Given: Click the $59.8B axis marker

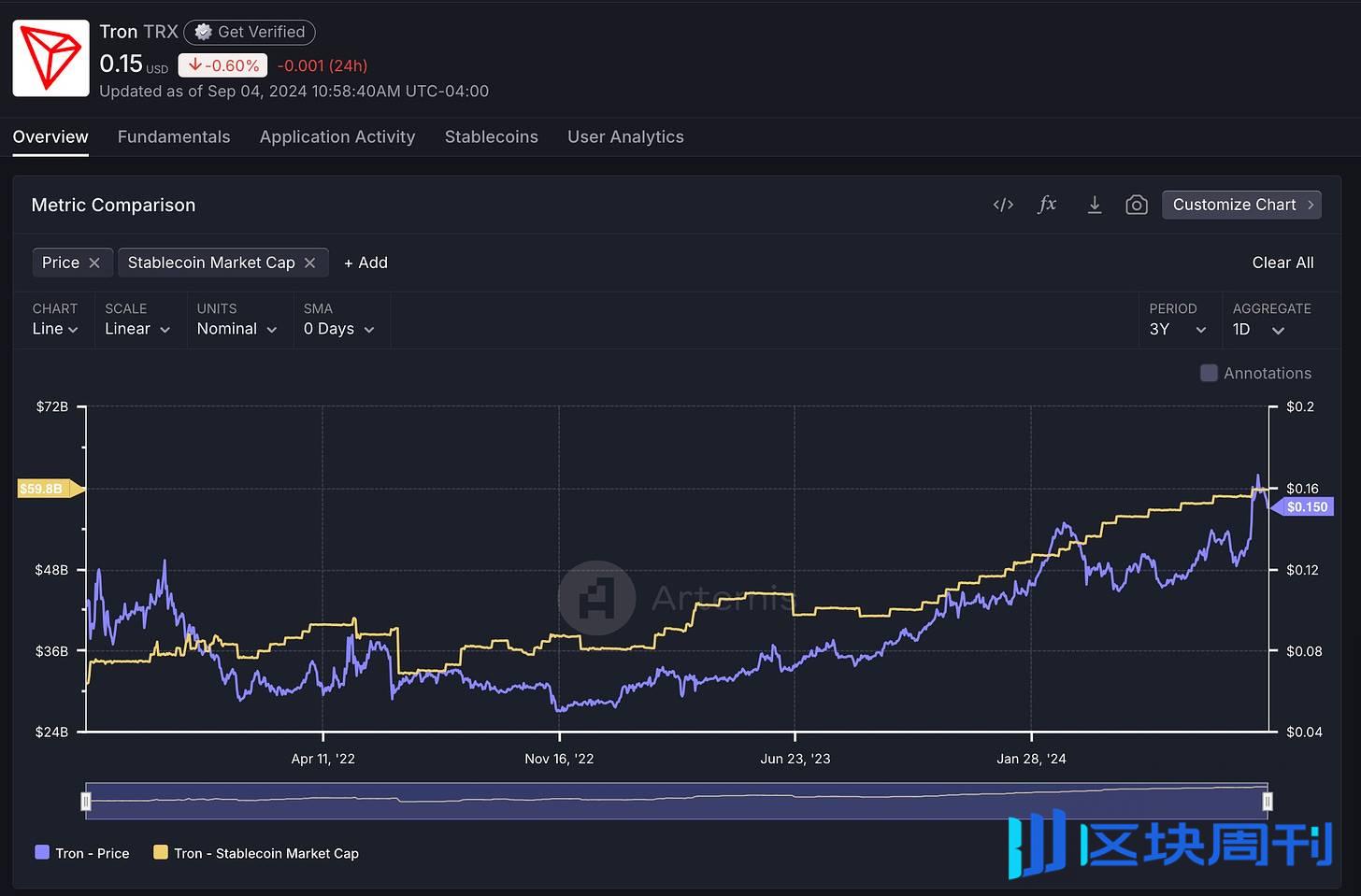Looking at the screenshot, I should coord(50,489).
